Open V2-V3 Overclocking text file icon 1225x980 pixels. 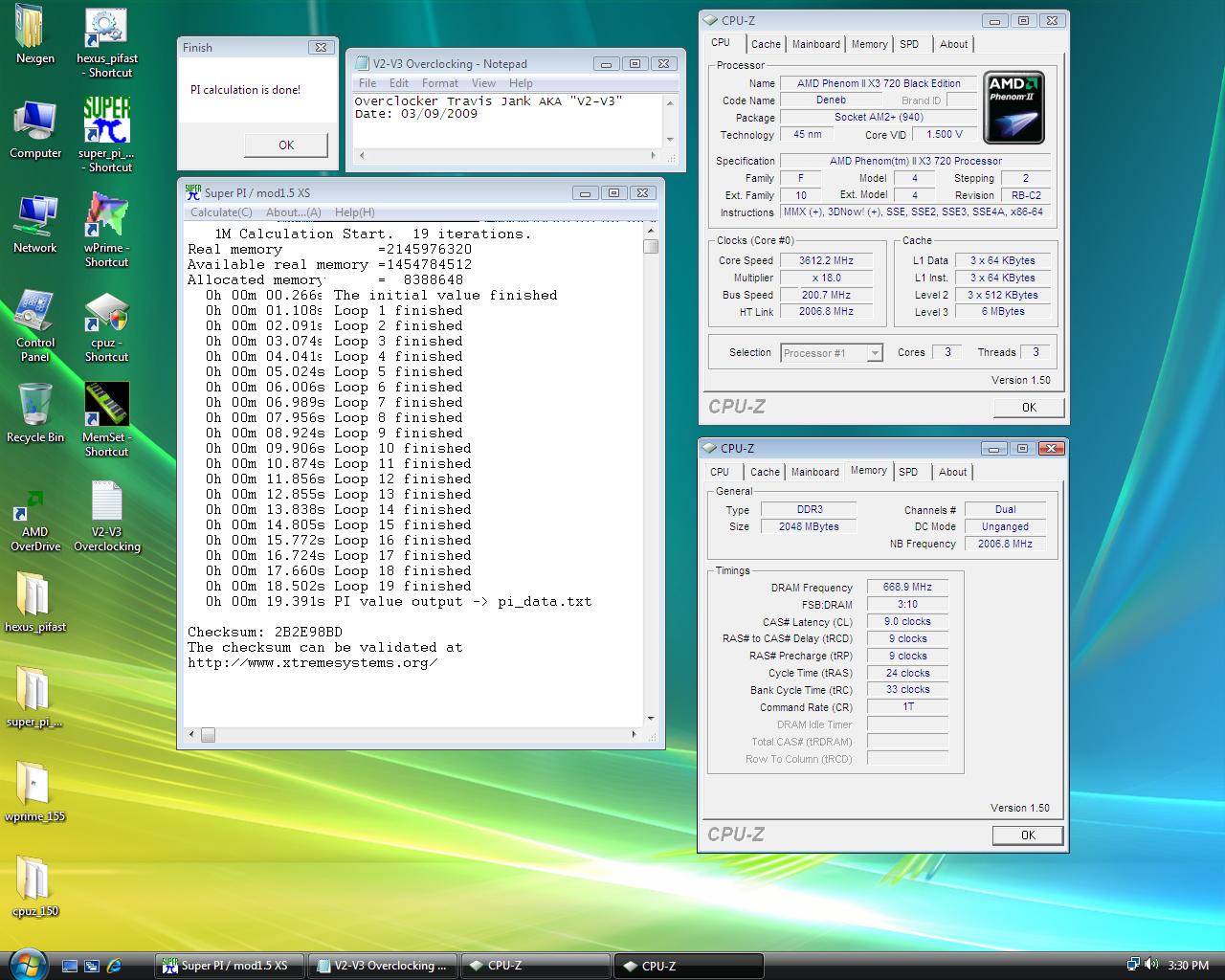coord(106,517)
